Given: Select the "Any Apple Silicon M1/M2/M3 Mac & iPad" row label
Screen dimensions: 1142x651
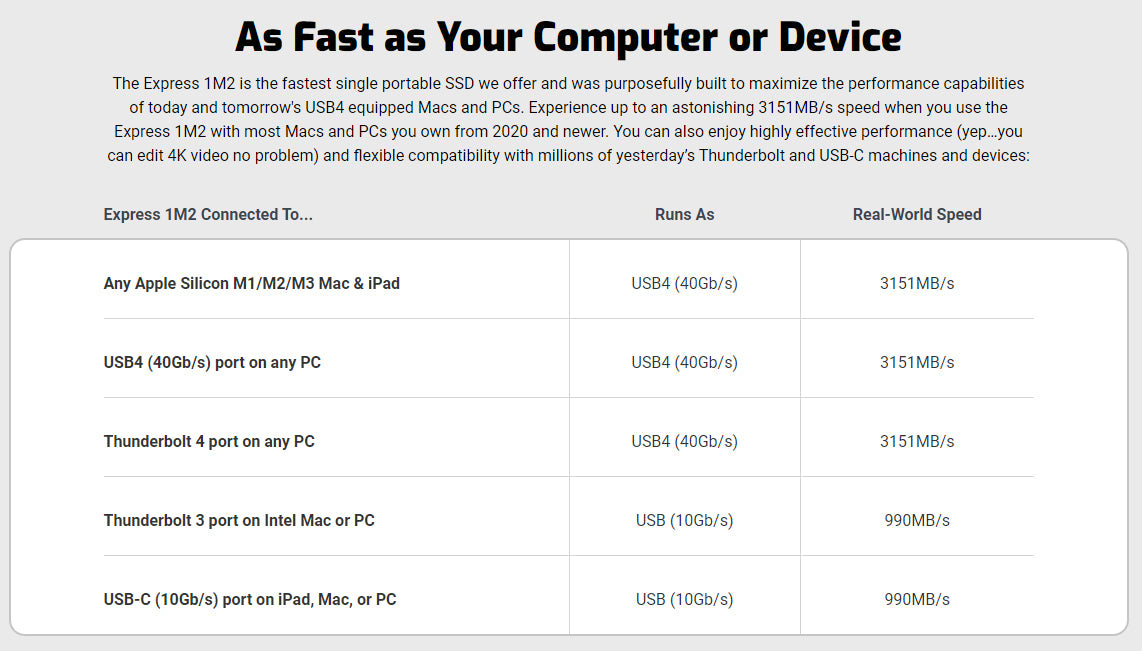Looking at the screenshot, I should [x=252, y=283].
